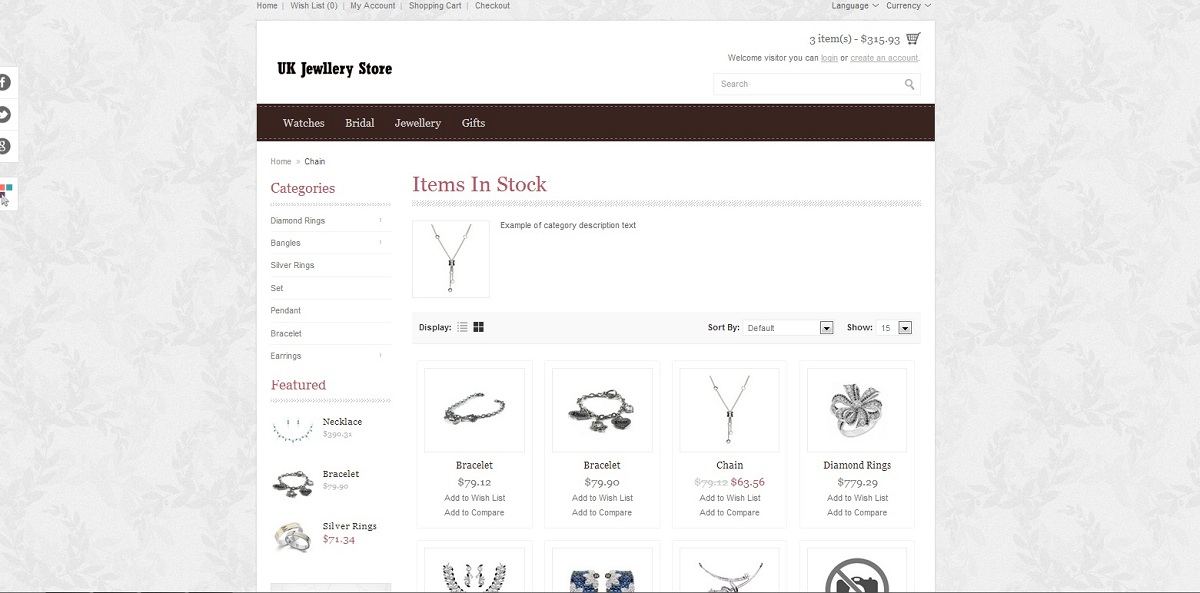Open the Twitter share icon

pyautogui.click(x=4, y=114)
